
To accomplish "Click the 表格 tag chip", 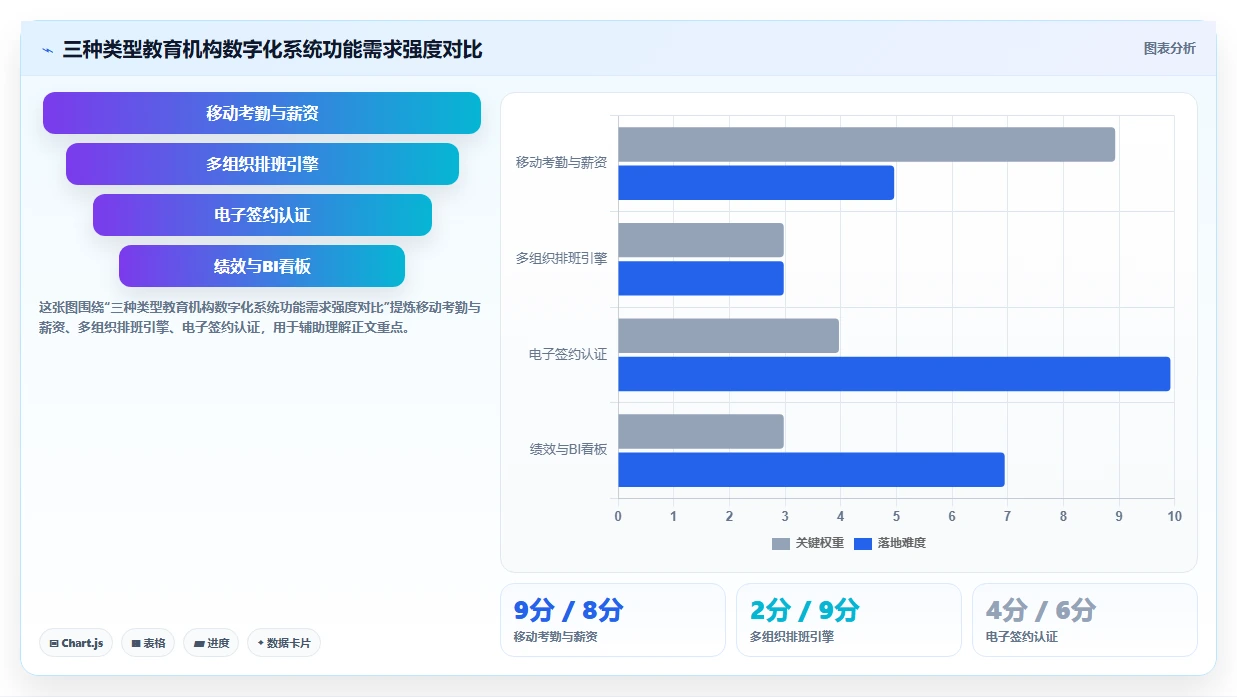I will point(149,643).
